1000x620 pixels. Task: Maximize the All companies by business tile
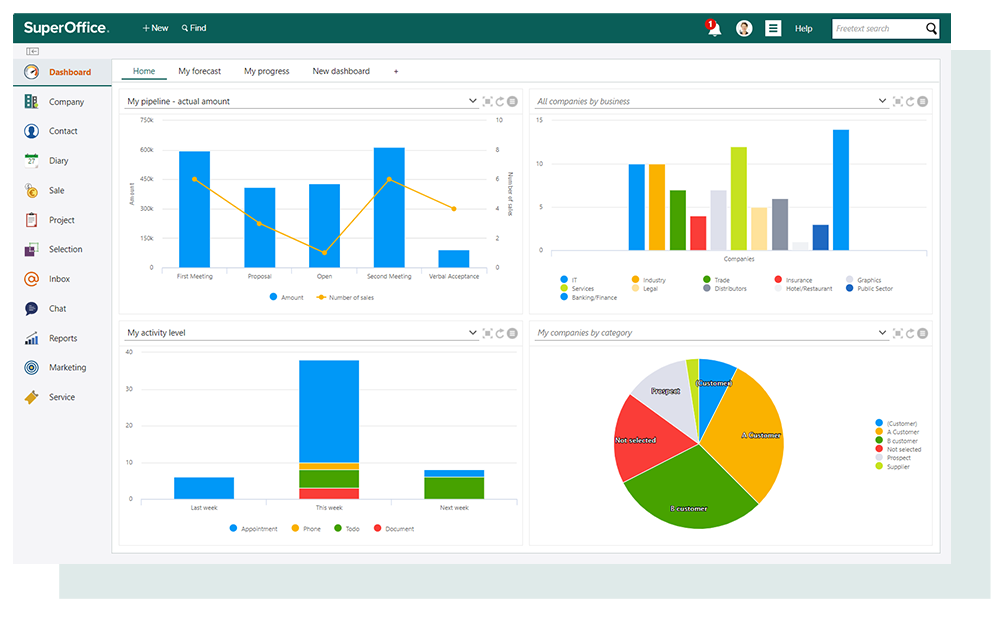click(897, 101)
